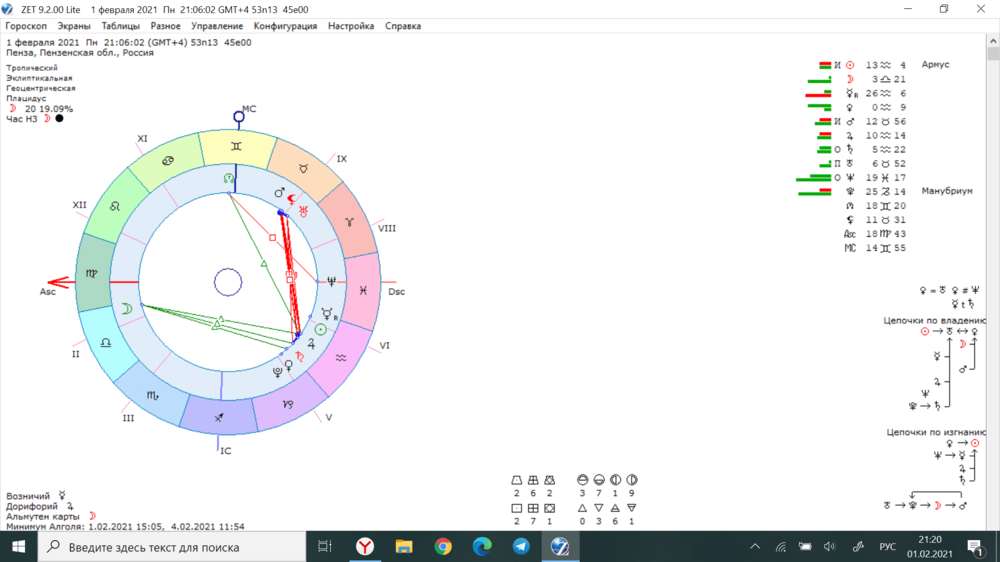Image resolution: width=1000 pixels, height=562 pixels.
Task: Select the Virgo sign segment at the Ascendant
Action: coord(92,273)
